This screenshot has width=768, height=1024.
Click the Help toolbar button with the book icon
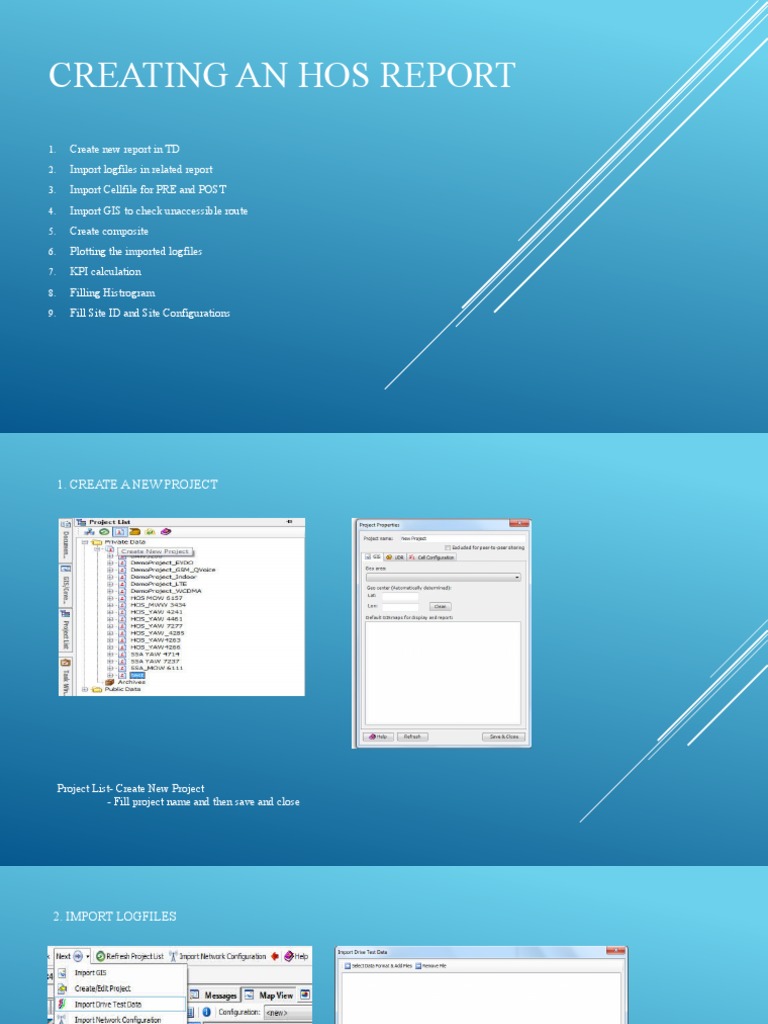click(296, 956)
